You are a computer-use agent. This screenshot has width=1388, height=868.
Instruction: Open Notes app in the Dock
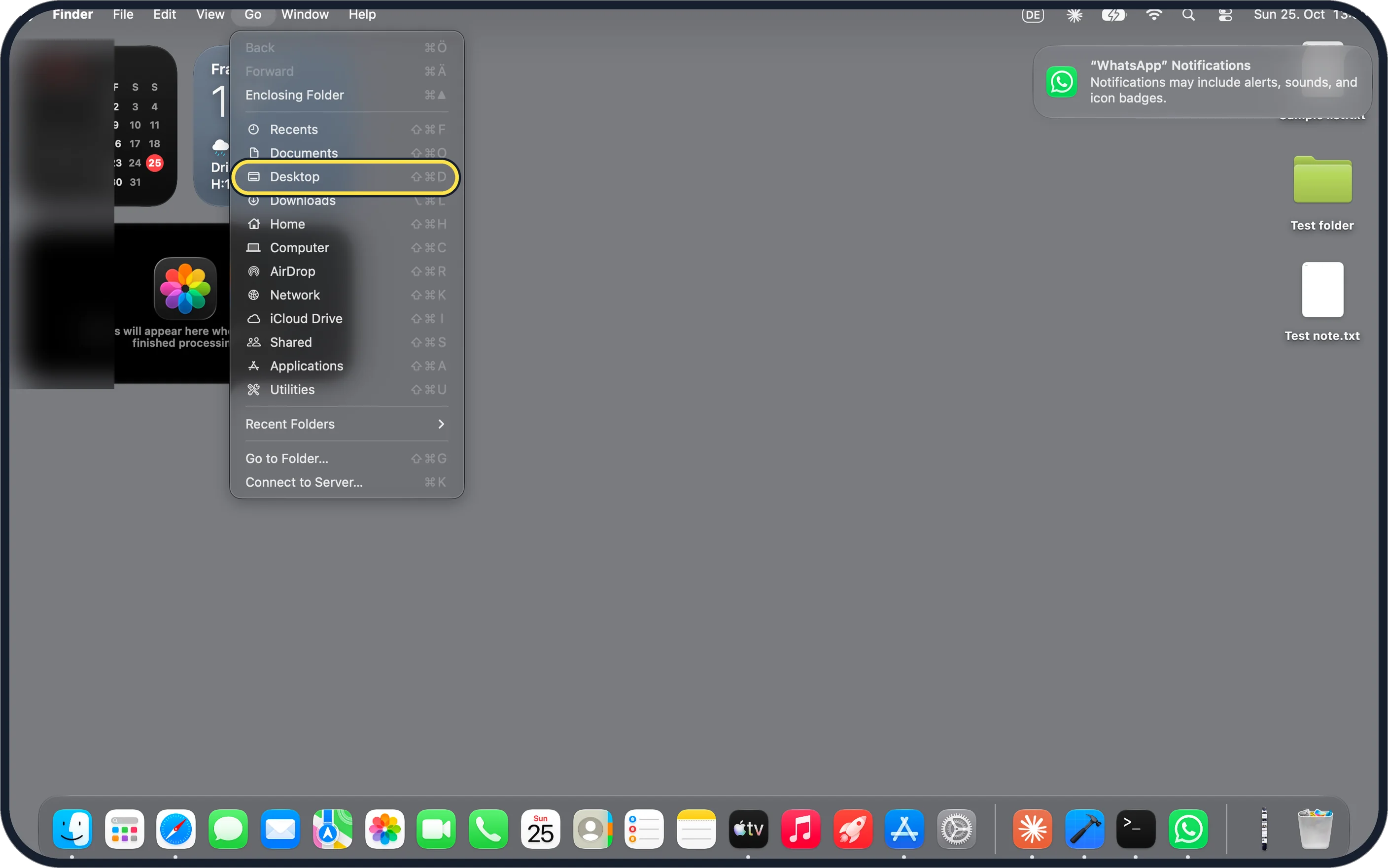pos(696,829)
